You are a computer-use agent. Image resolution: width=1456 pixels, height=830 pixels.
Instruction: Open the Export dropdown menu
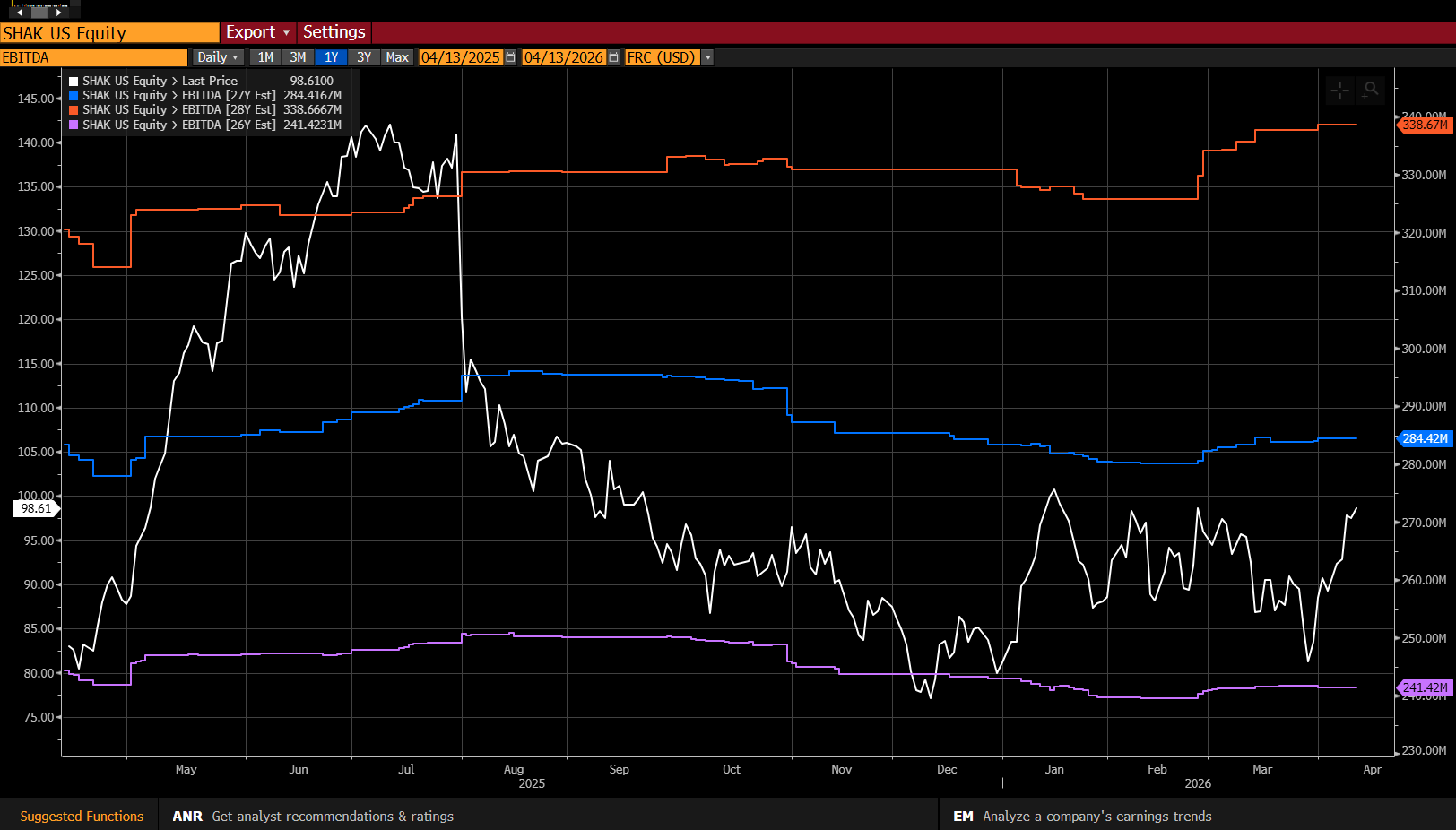tap(257, 32)
